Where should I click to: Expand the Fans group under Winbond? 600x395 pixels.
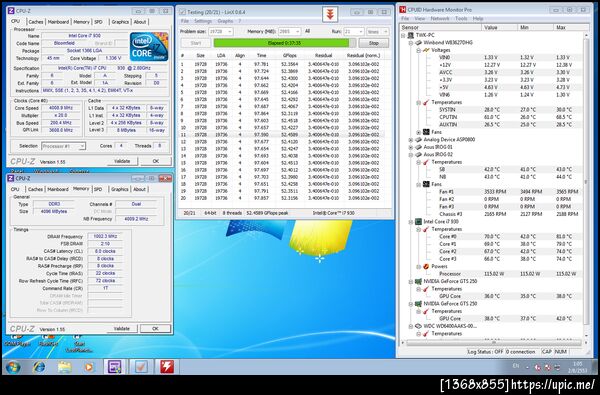(418, 132)
